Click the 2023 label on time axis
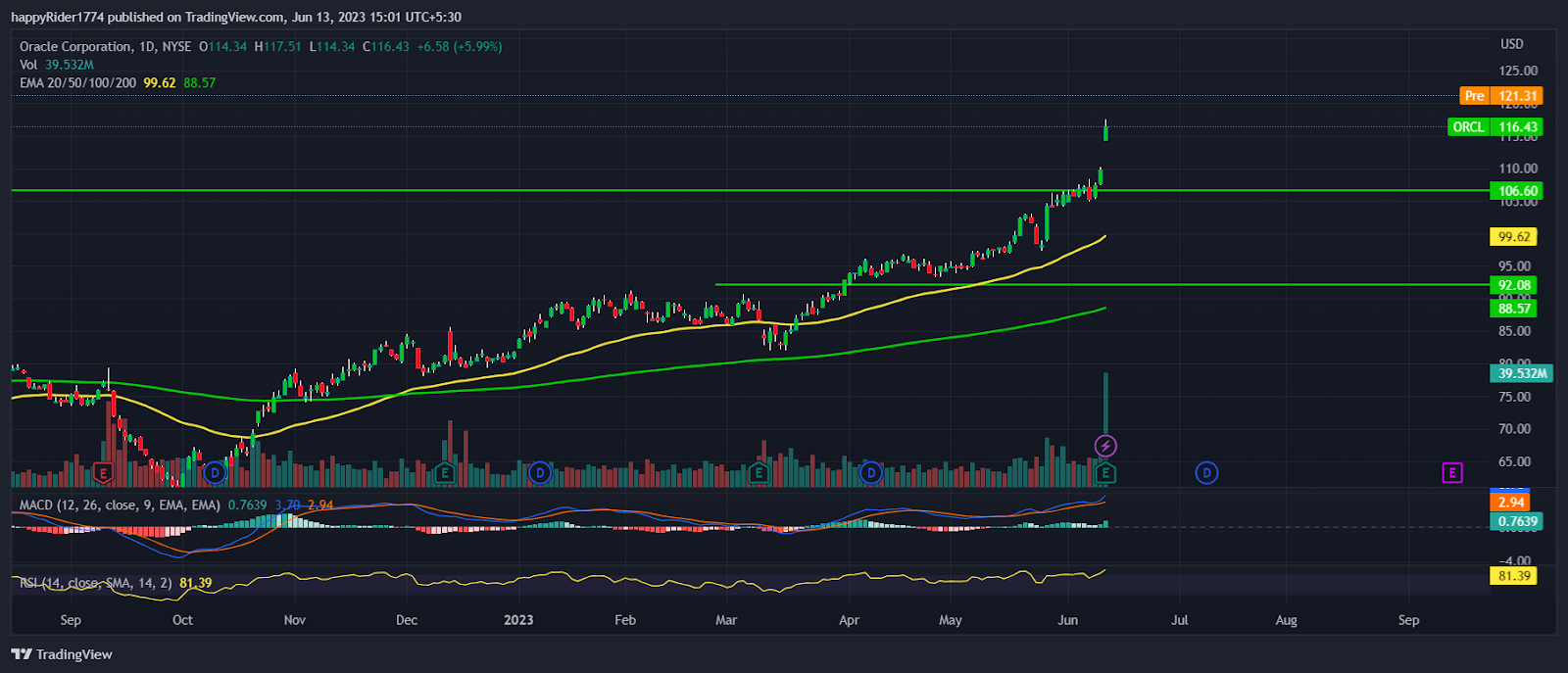 tap(518, 620)
